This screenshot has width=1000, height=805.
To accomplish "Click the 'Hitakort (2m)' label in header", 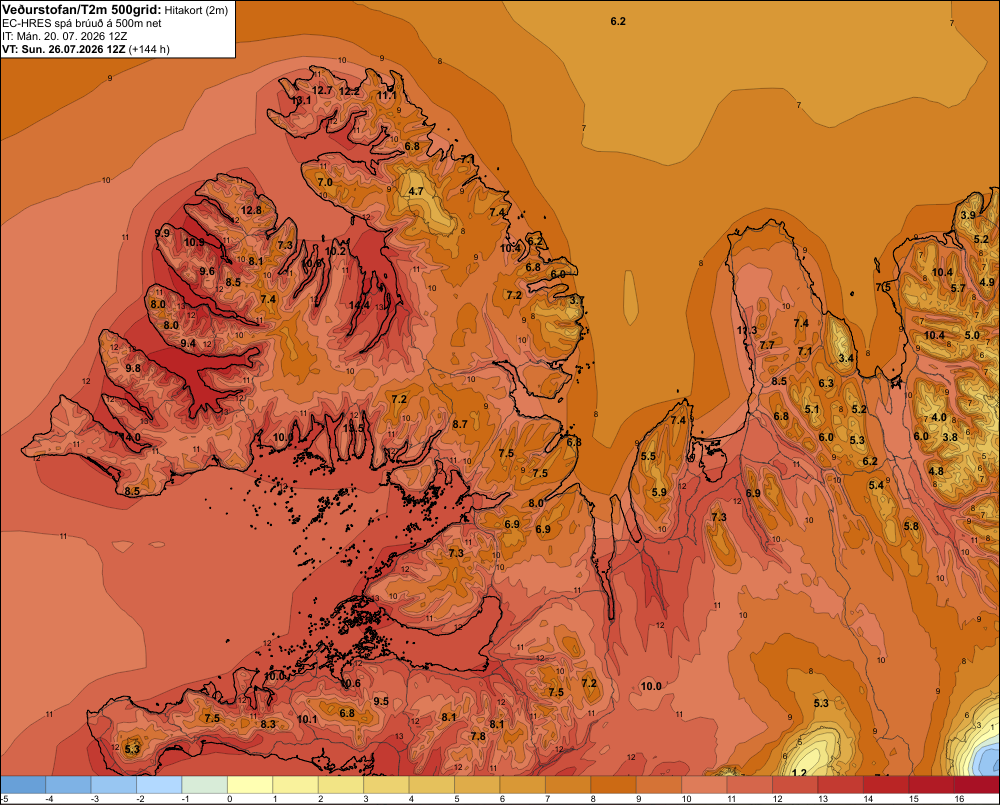I will pyautogui.click(x=196, y=10).
